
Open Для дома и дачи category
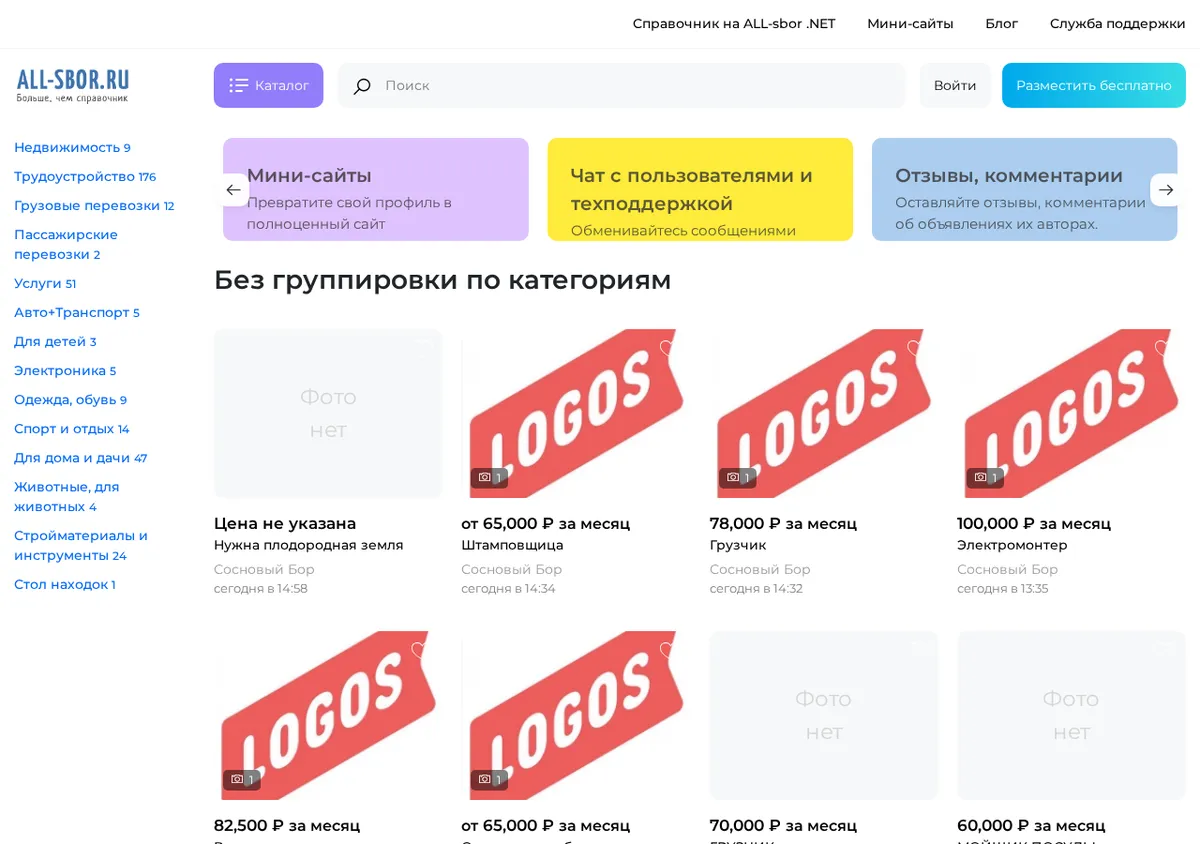[x=80, y=458]
